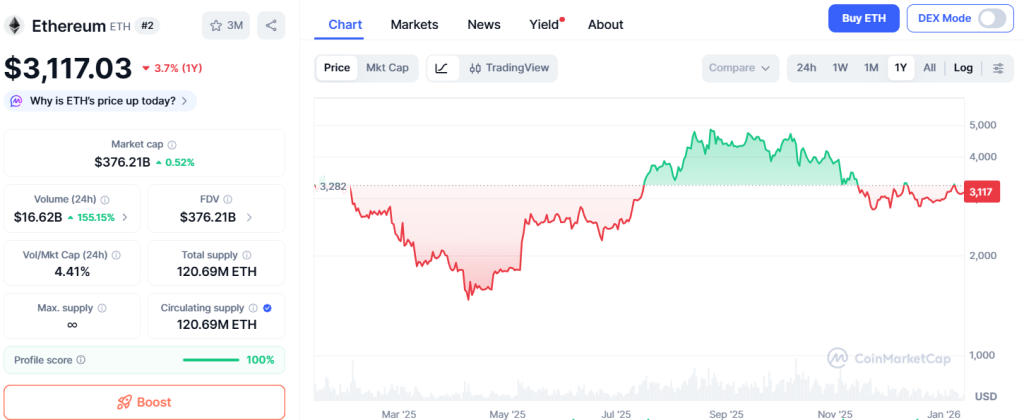The width and height of the screenshot is (1024, 420).
Task: Select the 1M time range
Action: [x=871, y=68]
